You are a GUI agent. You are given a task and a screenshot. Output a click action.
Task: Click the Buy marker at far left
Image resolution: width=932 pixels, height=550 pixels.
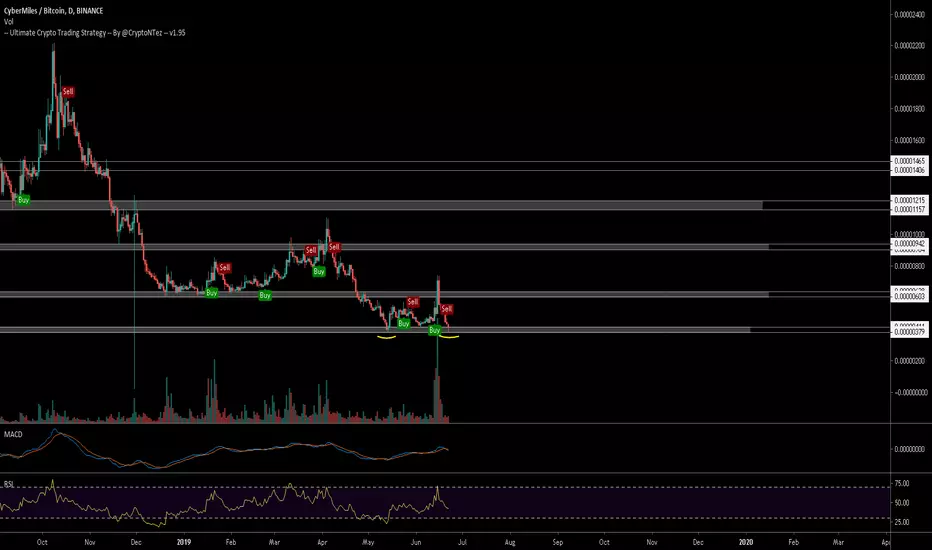(24, 200)
